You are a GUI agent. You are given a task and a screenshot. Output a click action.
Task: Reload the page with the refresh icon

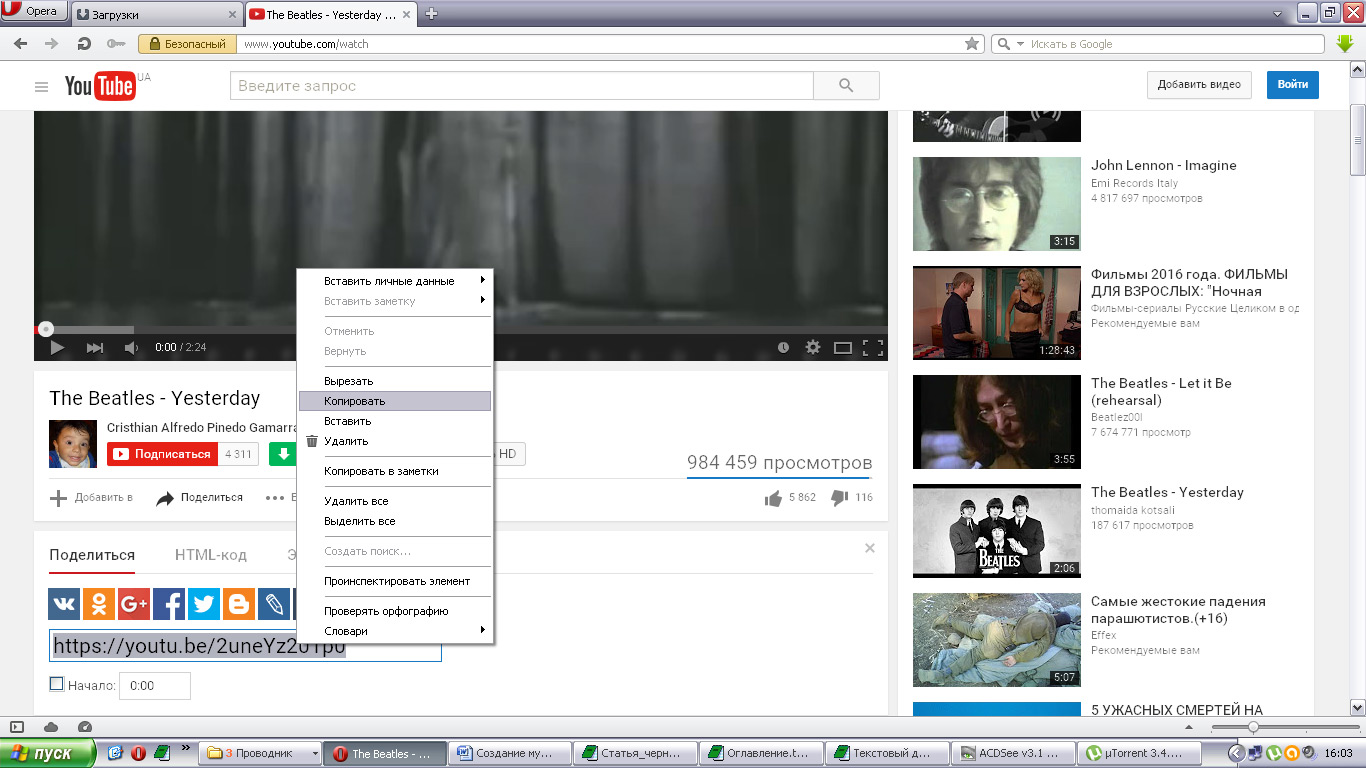coord(84,44)
